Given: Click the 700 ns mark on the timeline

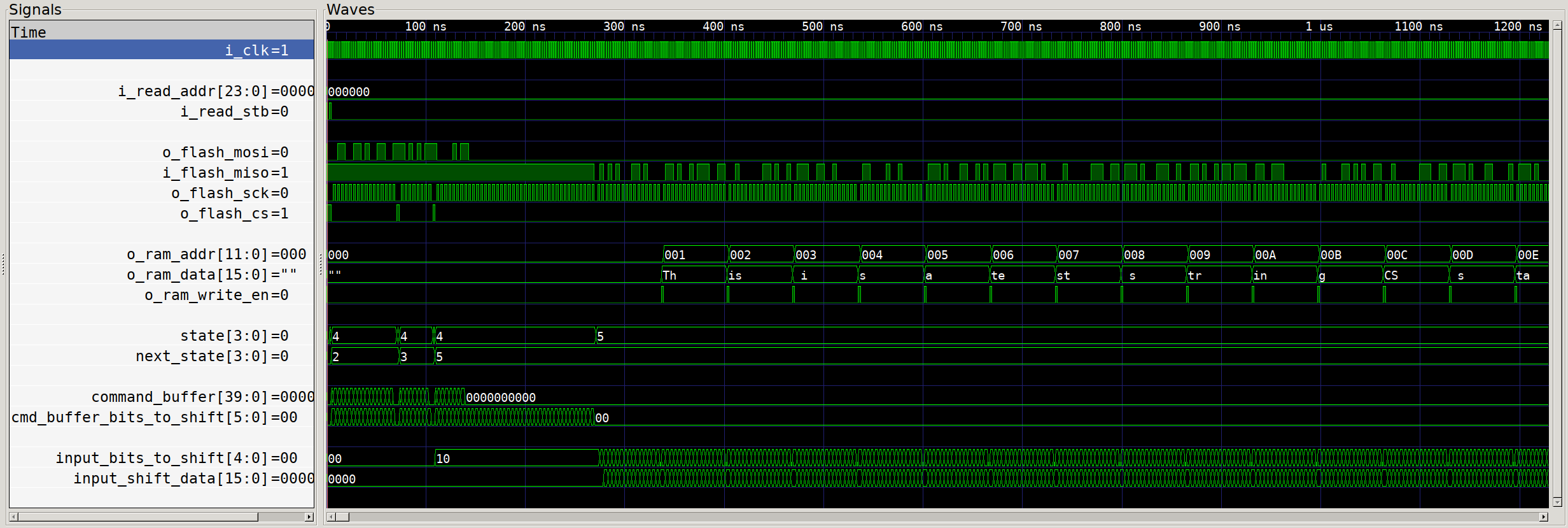Looking at the screenshot, I should [1021, 27].
